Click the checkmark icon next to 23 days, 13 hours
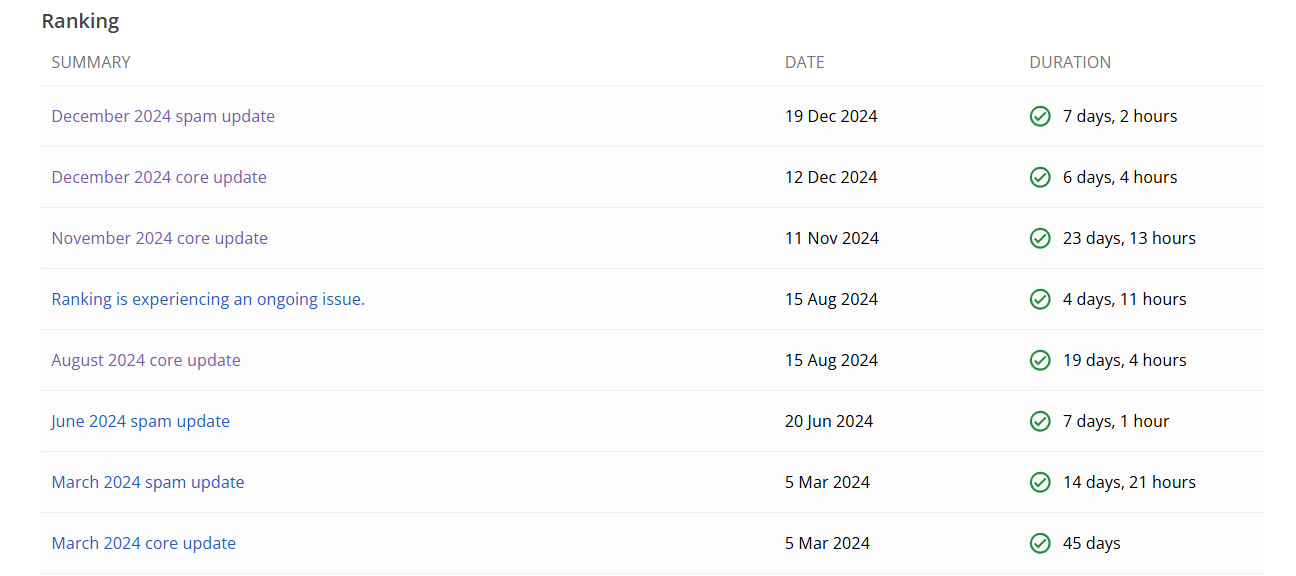 (x=1040, y=238)
